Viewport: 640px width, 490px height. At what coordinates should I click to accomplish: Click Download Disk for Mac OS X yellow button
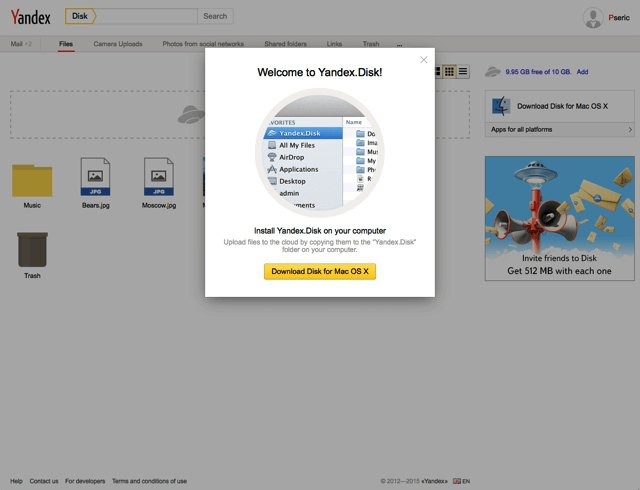tap(320, 271)
